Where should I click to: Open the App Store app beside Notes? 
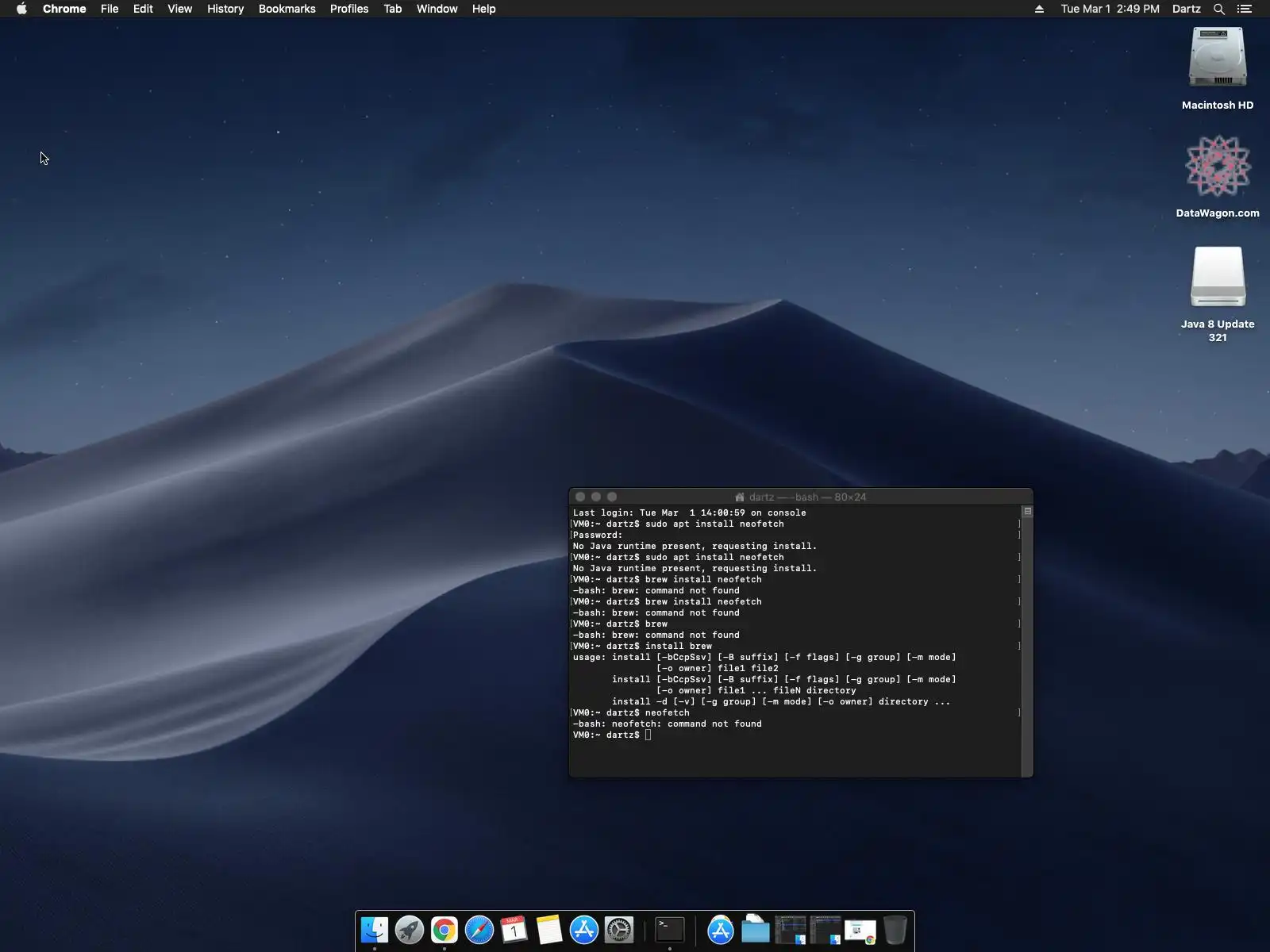[584, 930]
